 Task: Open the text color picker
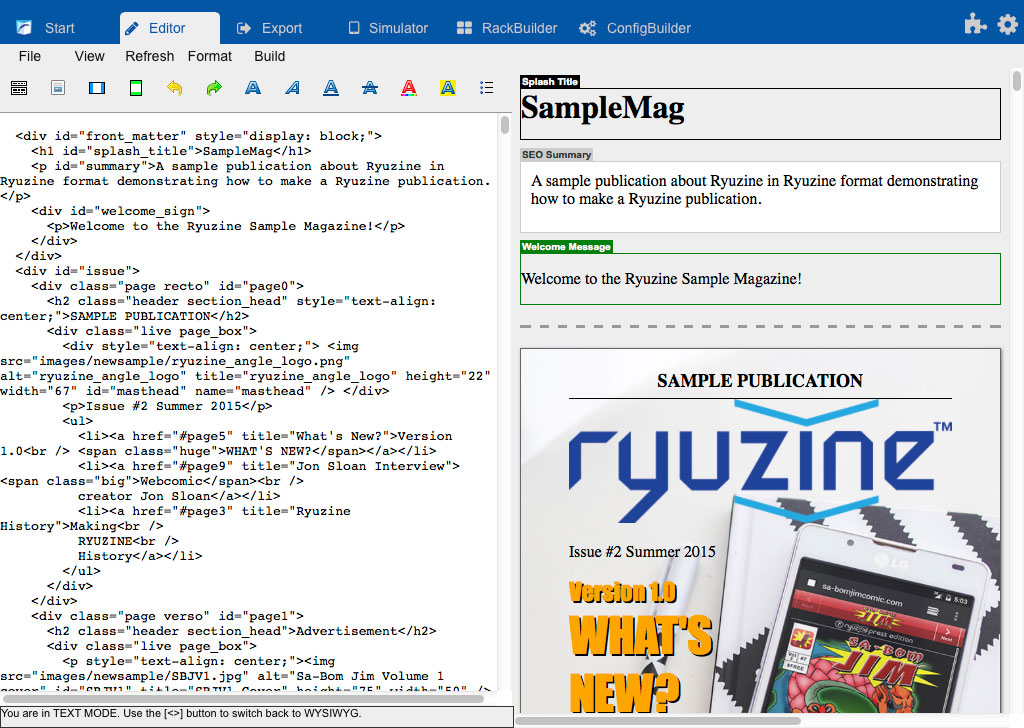coord(409,88)
